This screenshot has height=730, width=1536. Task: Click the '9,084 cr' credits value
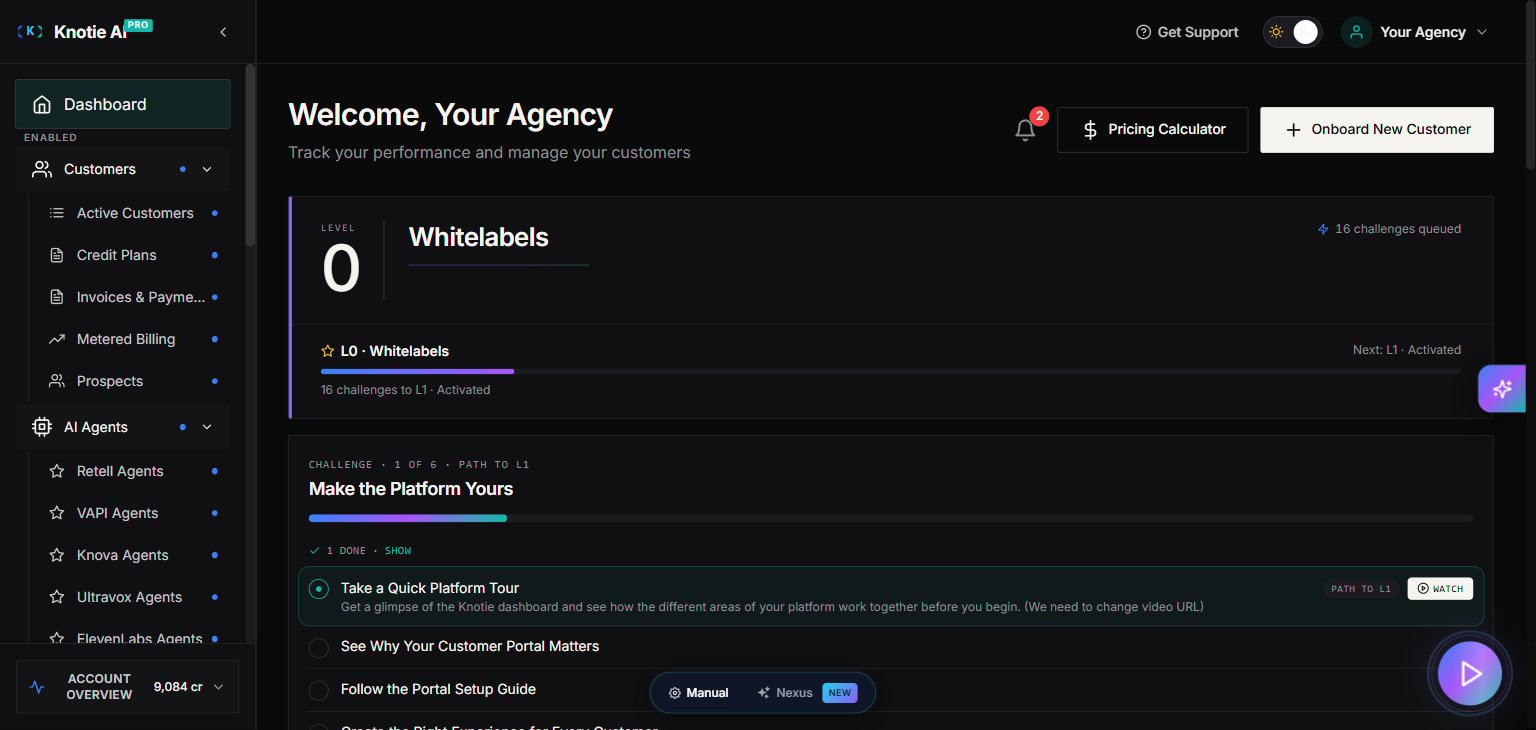tap(178, 687)
